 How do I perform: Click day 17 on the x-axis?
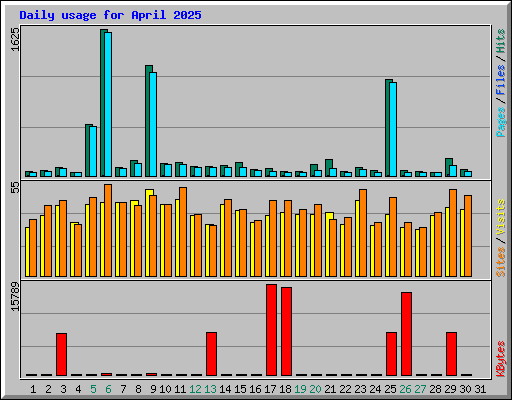pyautogui.click(x=270, y=389)
